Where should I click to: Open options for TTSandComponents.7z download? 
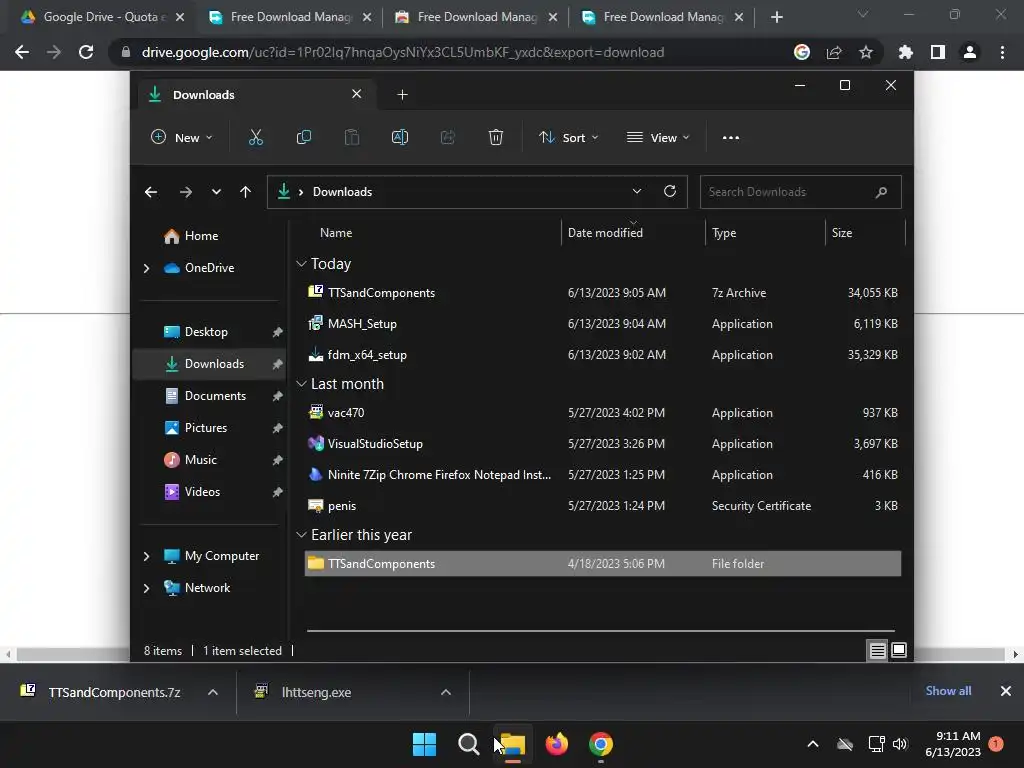[x=213, y=692]
